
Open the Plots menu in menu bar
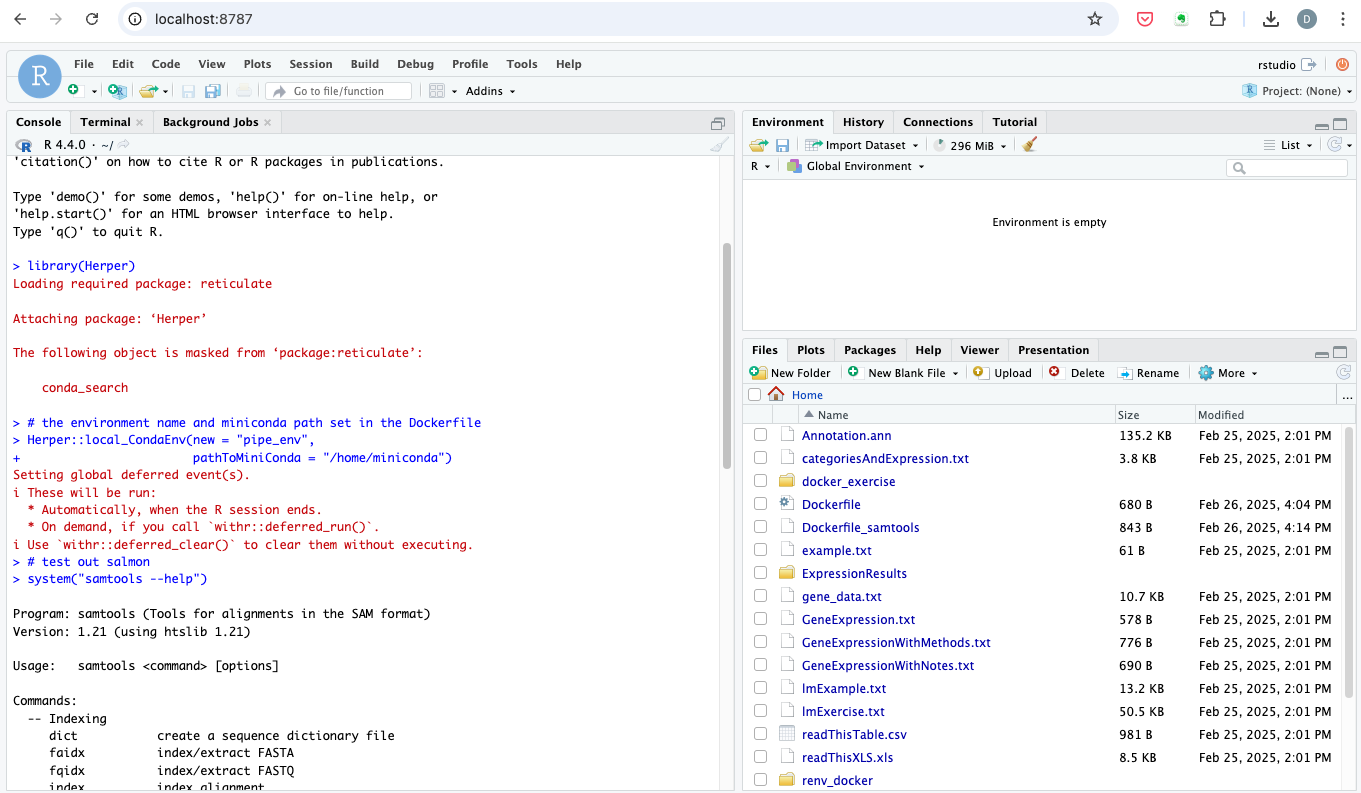[257, 64]
